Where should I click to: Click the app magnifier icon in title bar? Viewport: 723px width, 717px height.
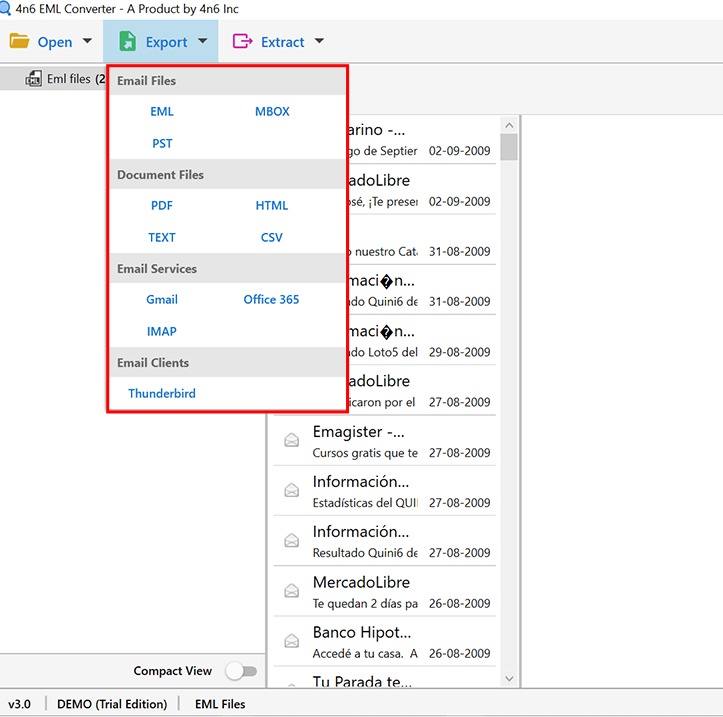pos(5,8)
